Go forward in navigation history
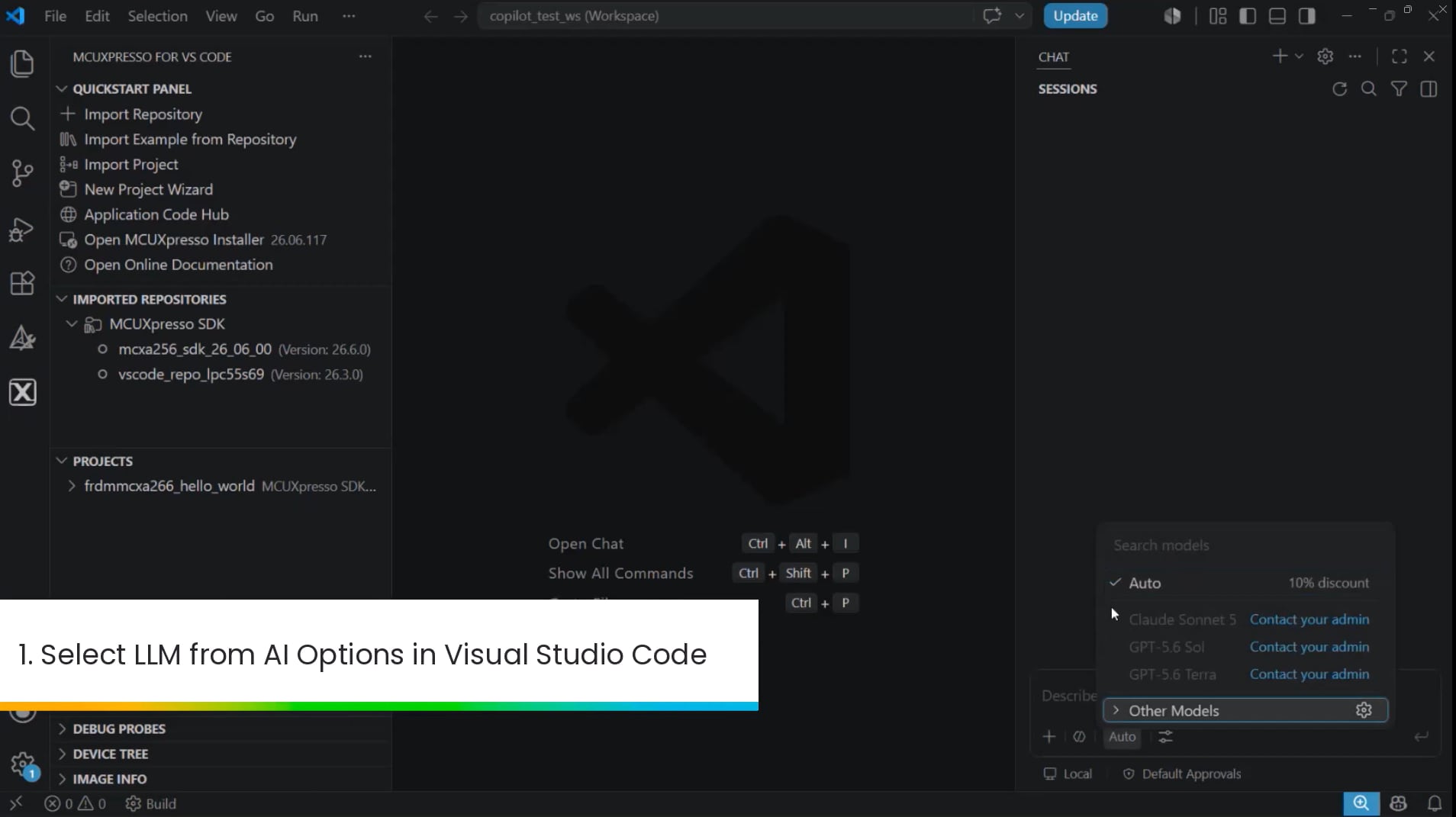This screenshot has width=1456, height=817. tap(460, 16)
